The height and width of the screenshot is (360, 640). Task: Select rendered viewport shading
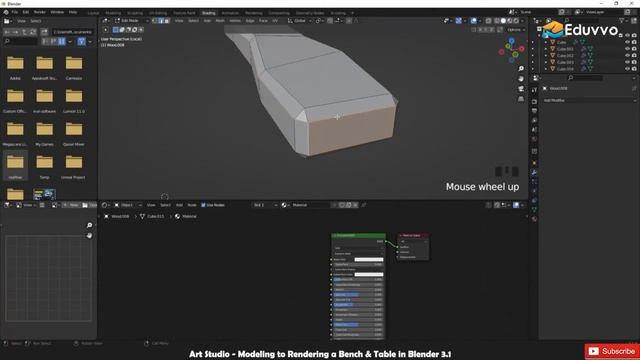click(x=516, y=21)
